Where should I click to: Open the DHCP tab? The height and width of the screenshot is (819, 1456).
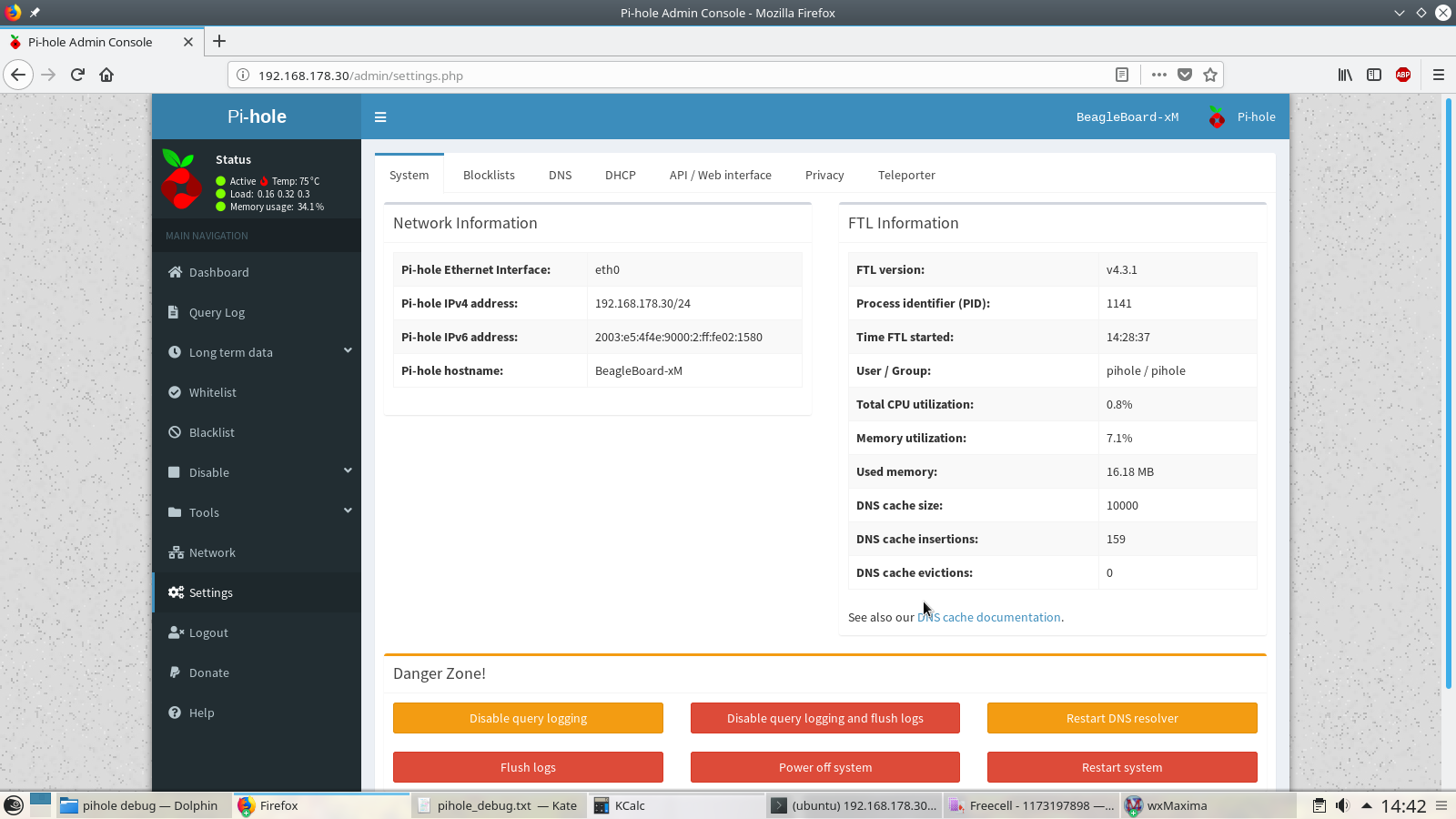(x=621, y=175)
